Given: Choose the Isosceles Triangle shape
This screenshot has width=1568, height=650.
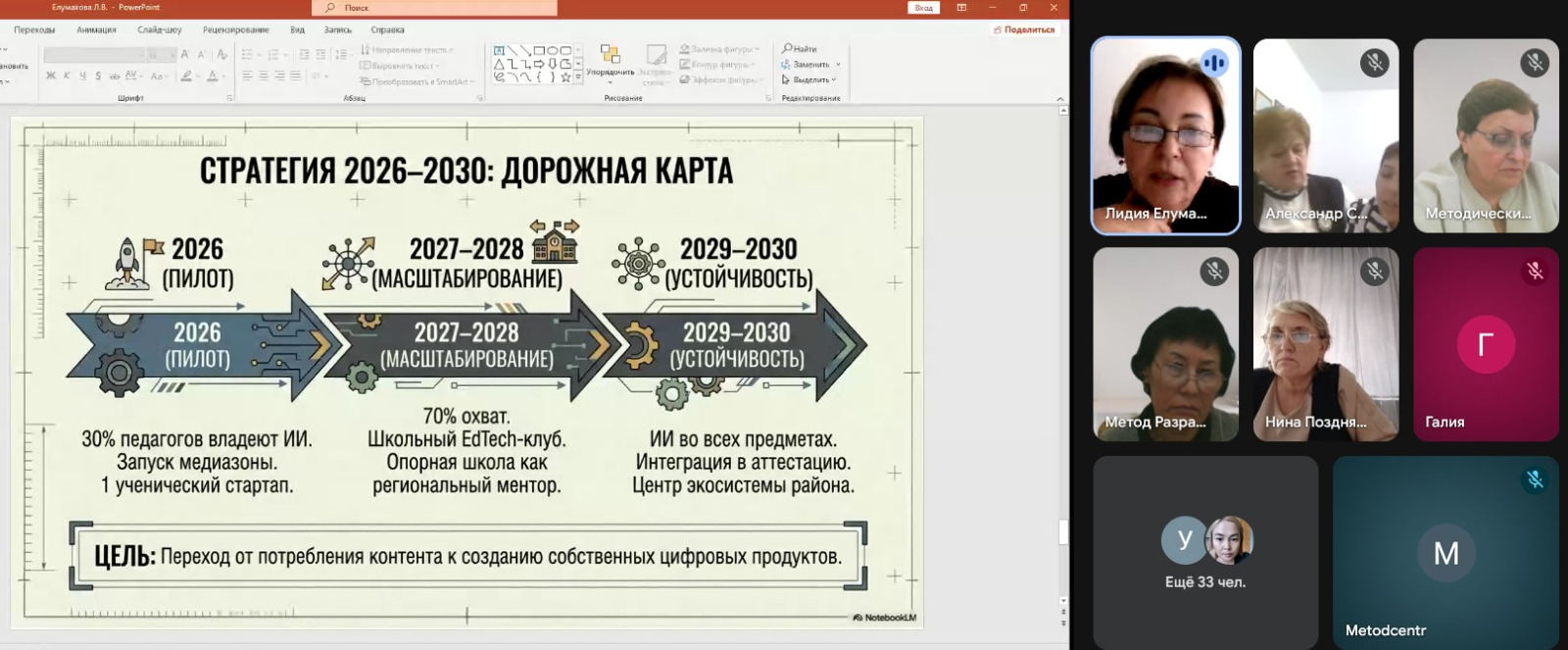Looking at the screenshot, I should point(500,64).
